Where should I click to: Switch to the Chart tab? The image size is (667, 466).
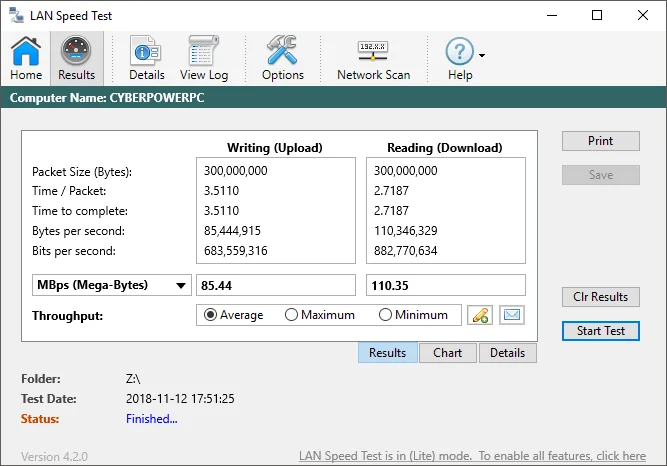pos(447,353)
